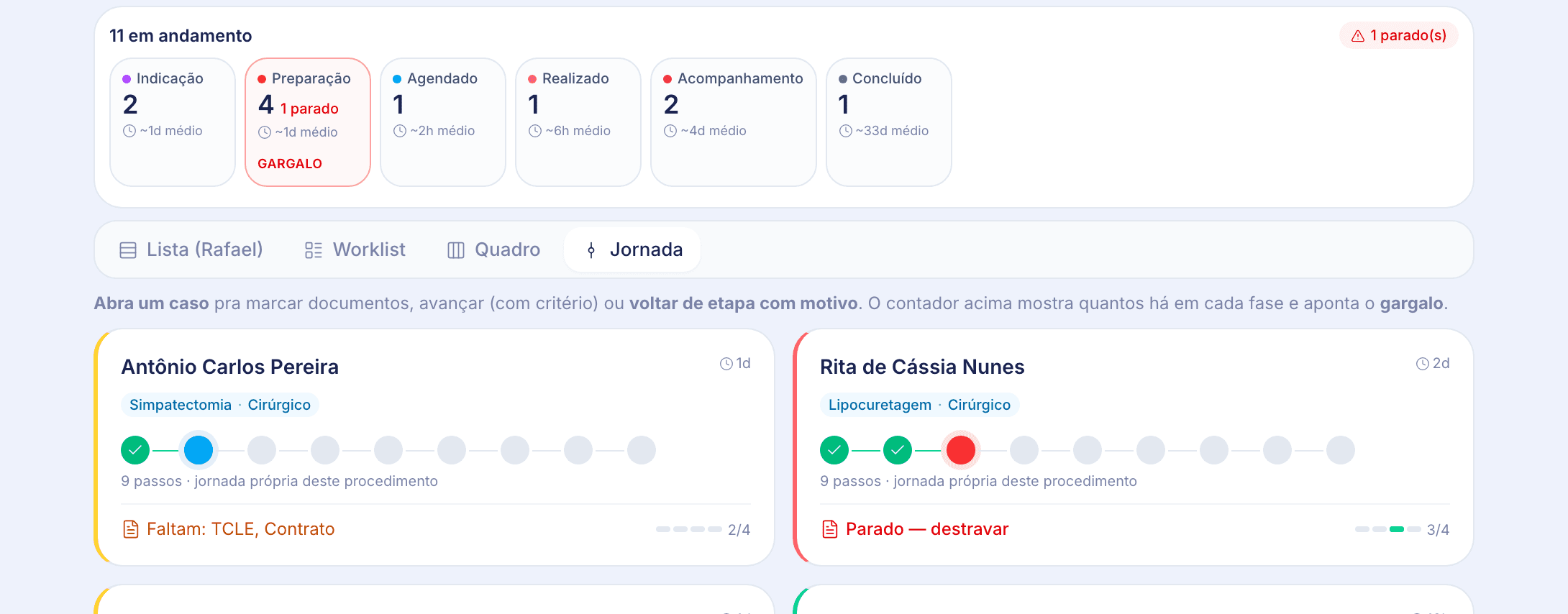Click the Quadro board columns icon
The image size is (1568, 614).
click(x=456, y=250)
